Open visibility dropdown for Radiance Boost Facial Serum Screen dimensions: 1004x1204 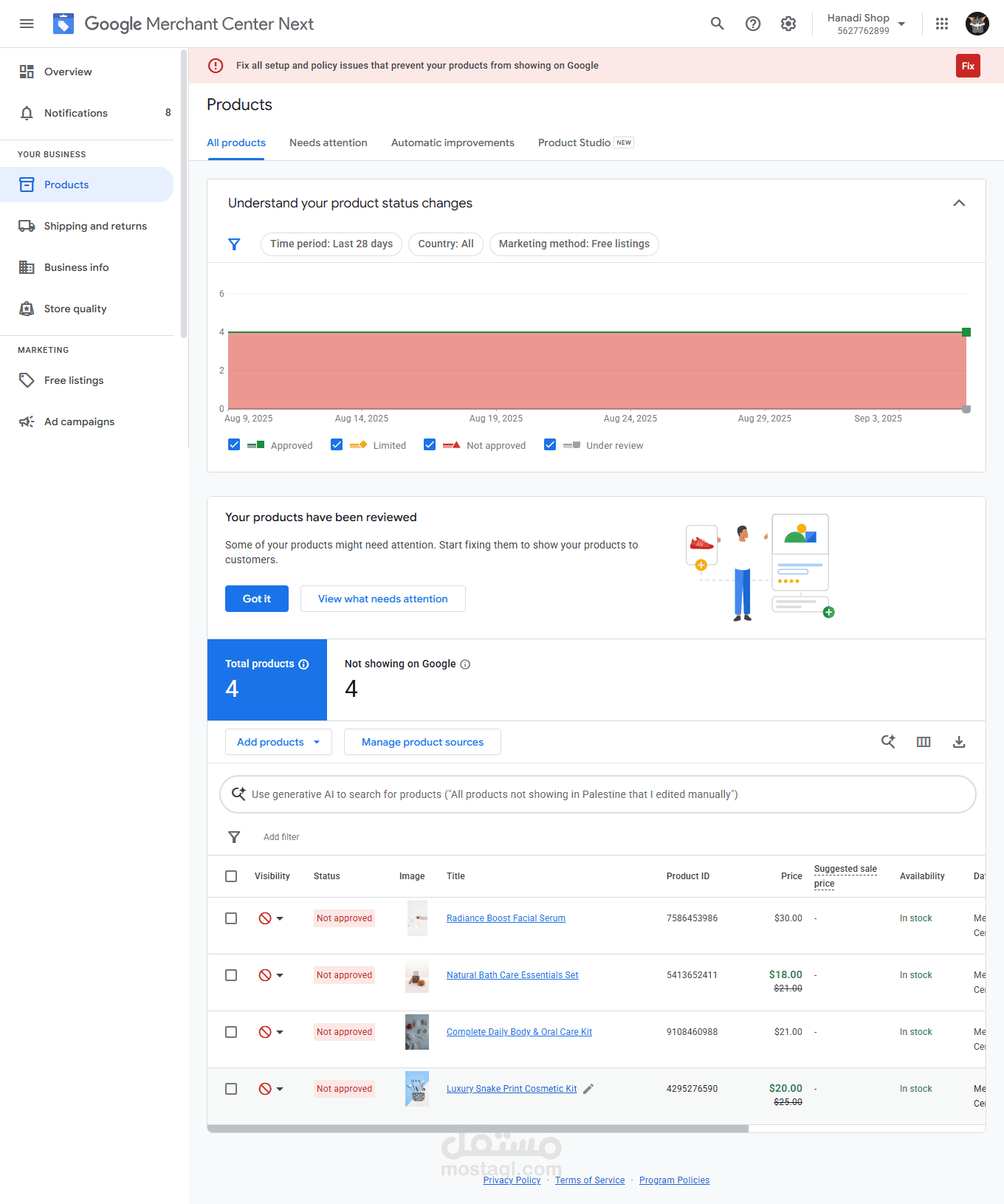pos(272,918)
